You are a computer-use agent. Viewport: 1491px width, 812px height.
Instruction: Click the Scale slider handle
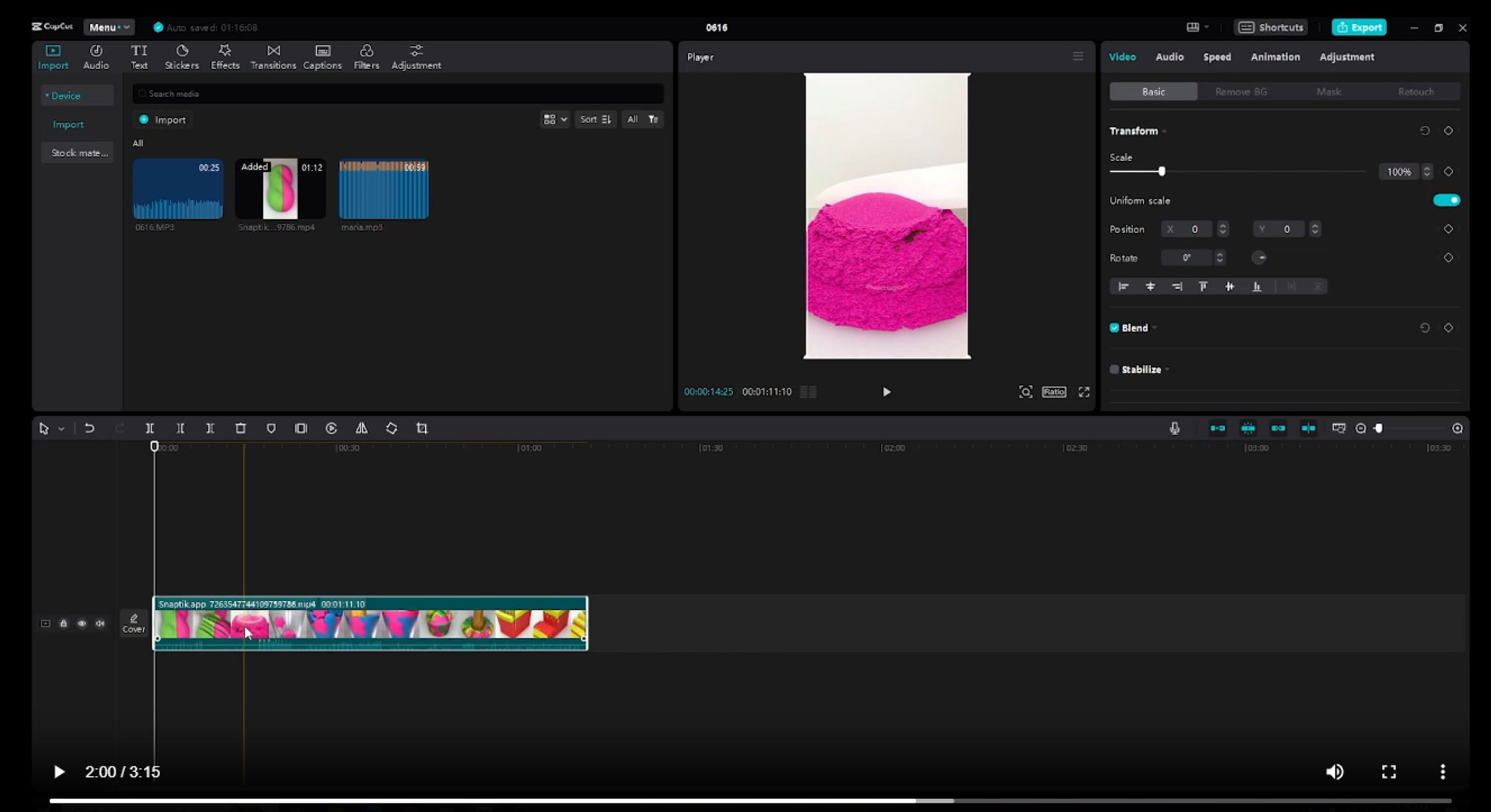click(1161, 172)
